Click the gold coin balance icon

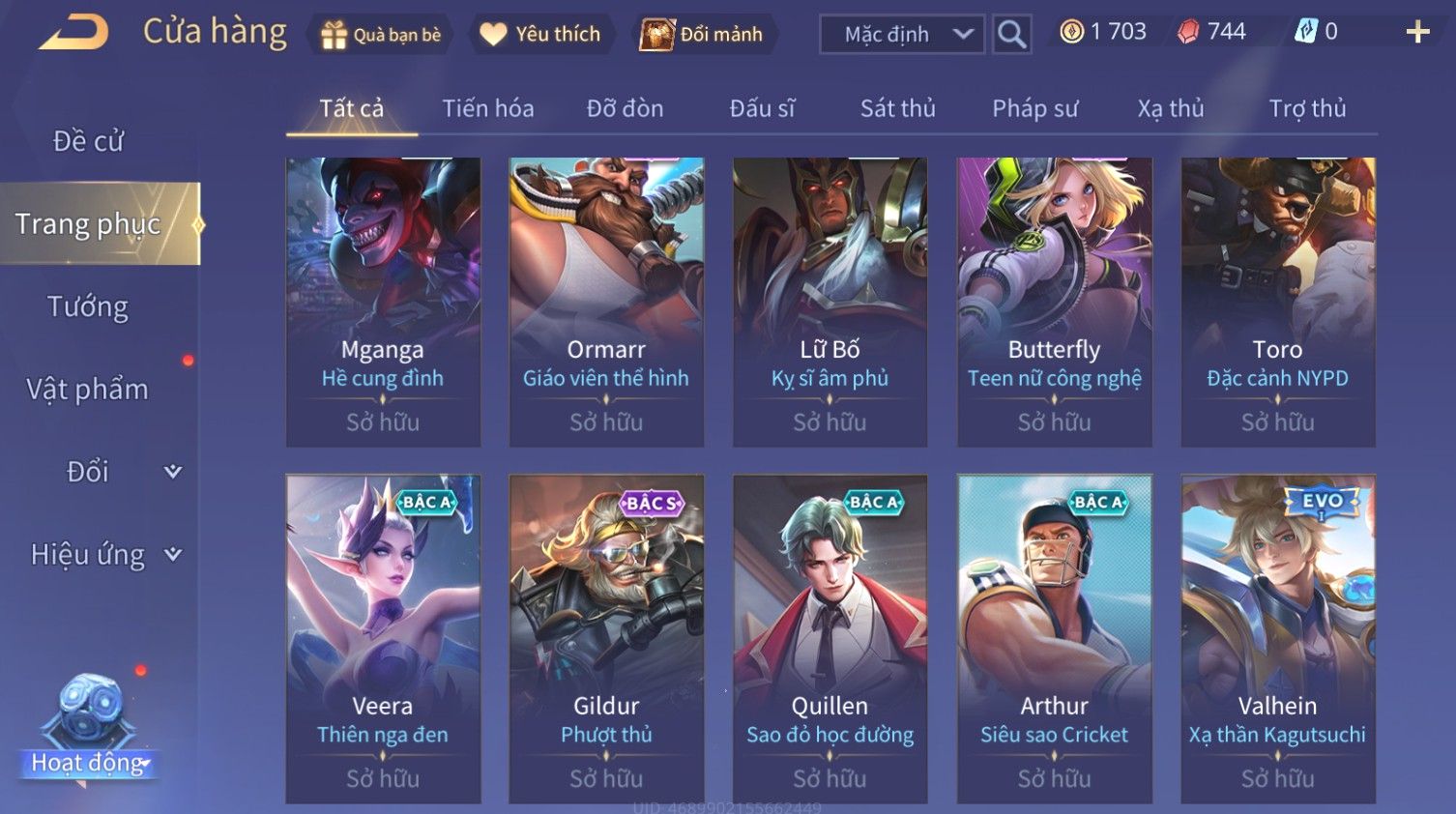(x=1071, y=32)
